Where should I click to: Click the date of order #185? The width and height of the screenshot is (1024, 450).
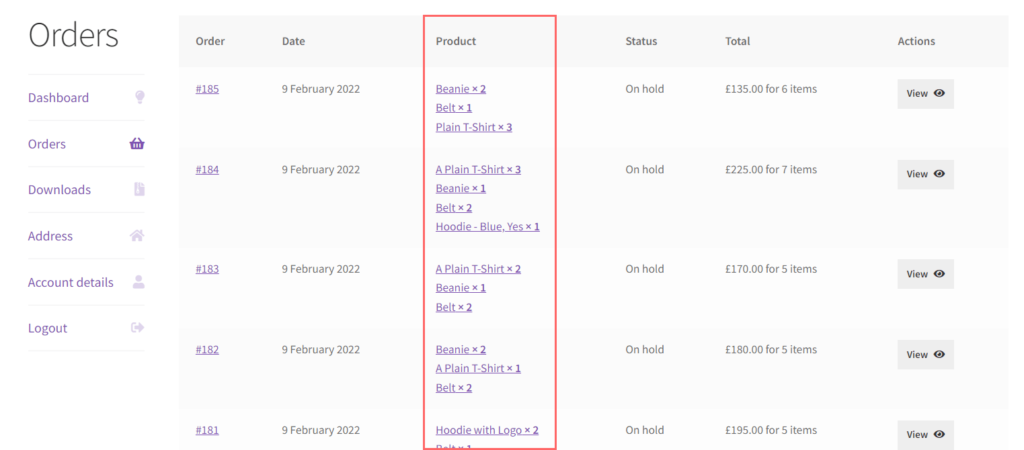point(321,89)
